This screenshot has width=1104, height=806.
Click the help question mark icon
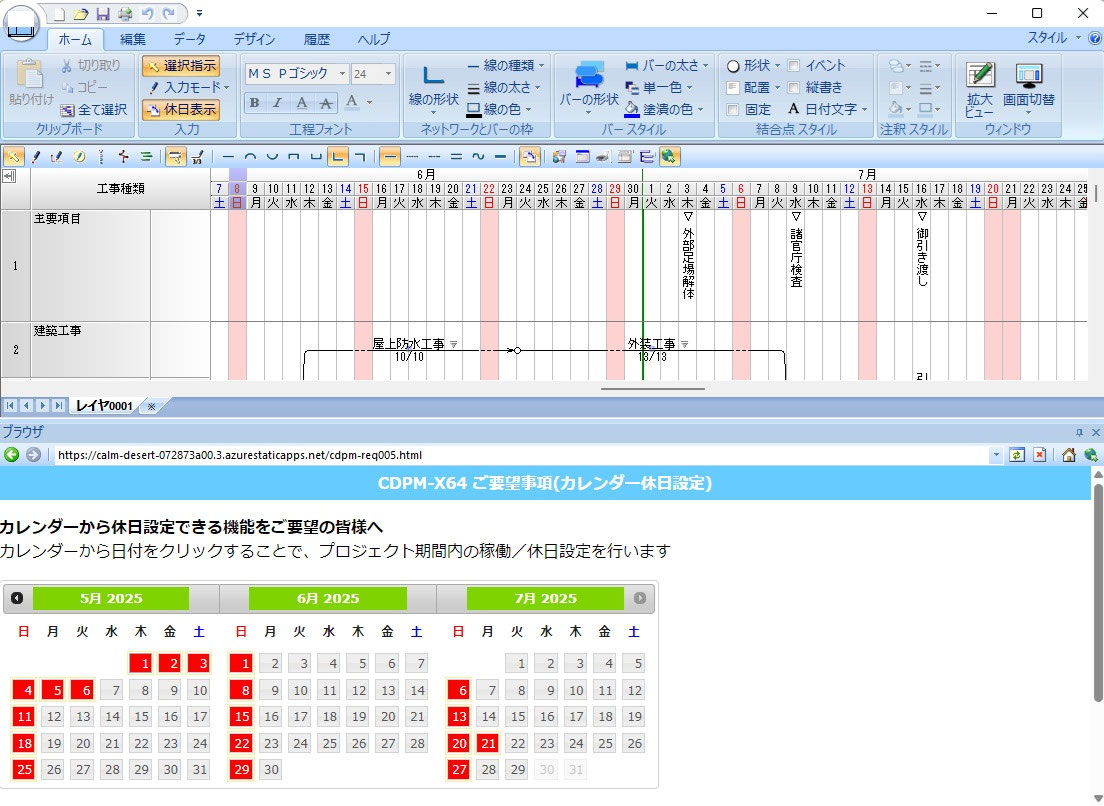pyautogui.click(x=1094, y=38)
